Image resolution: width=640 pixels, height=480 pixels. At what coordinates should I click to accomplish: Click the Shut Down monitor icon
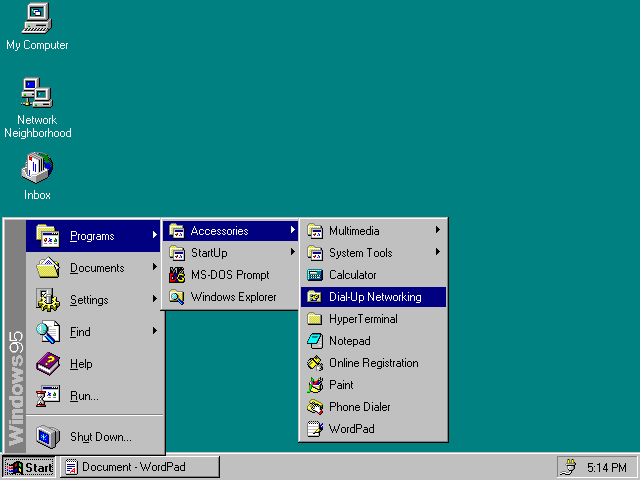(48, 437)
